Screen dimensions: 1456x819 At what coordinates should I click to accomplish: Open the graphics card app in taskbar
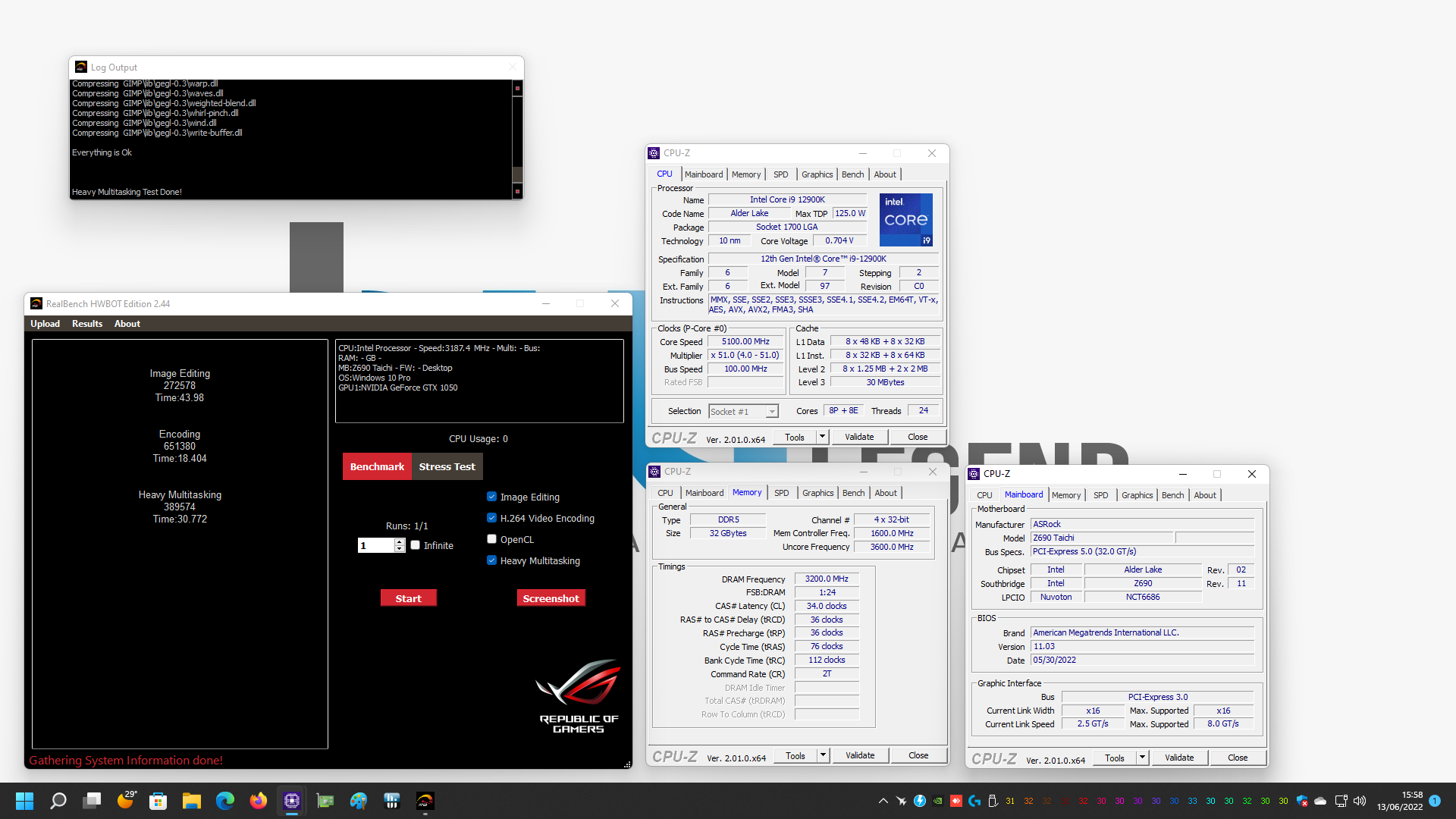pos(325,801)
